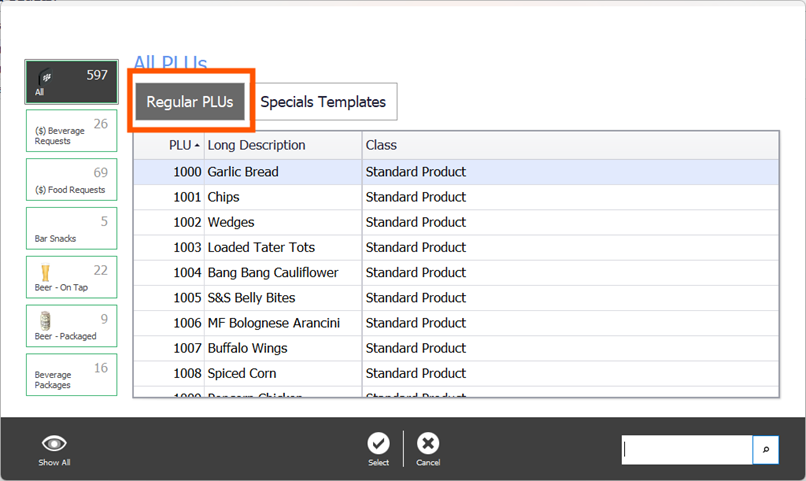Choose the Bar Snacks category tile
Screen dimensions: 806x481
point(72,228)
